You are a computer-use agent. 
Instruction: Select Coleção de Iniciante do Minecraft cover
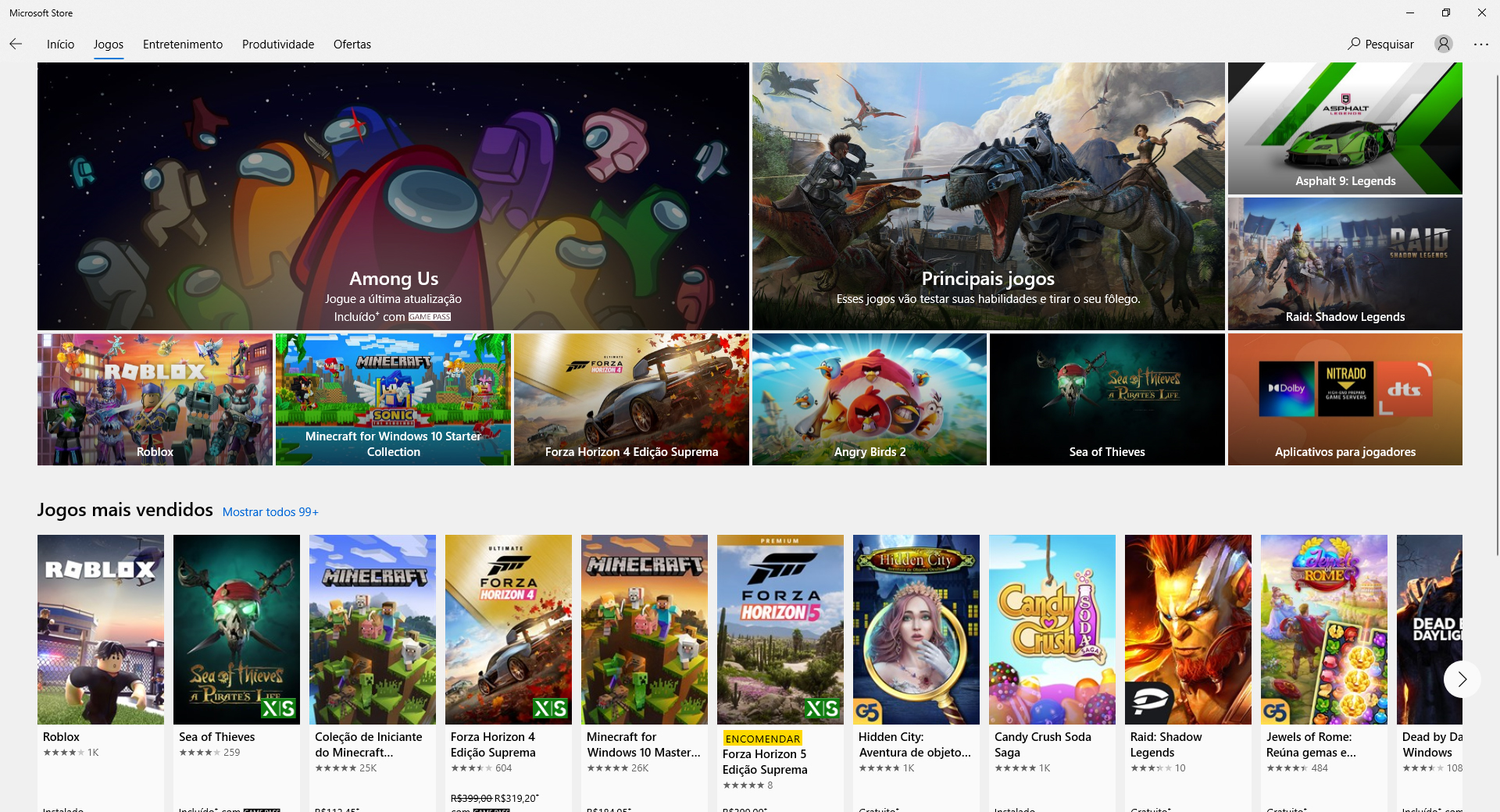click(373, 629)
